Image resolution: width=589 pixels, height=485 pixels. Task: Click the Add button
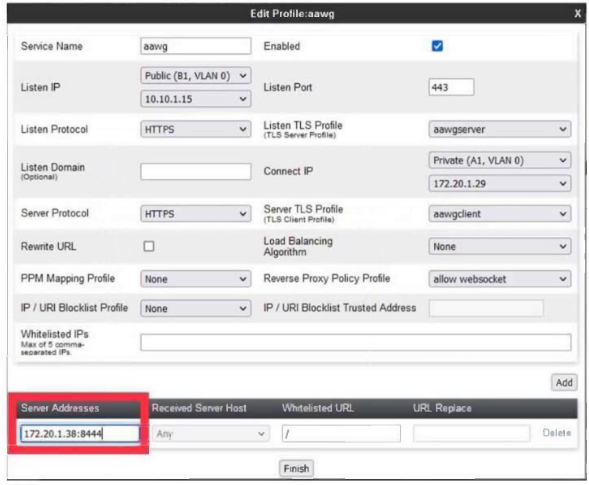564,382
